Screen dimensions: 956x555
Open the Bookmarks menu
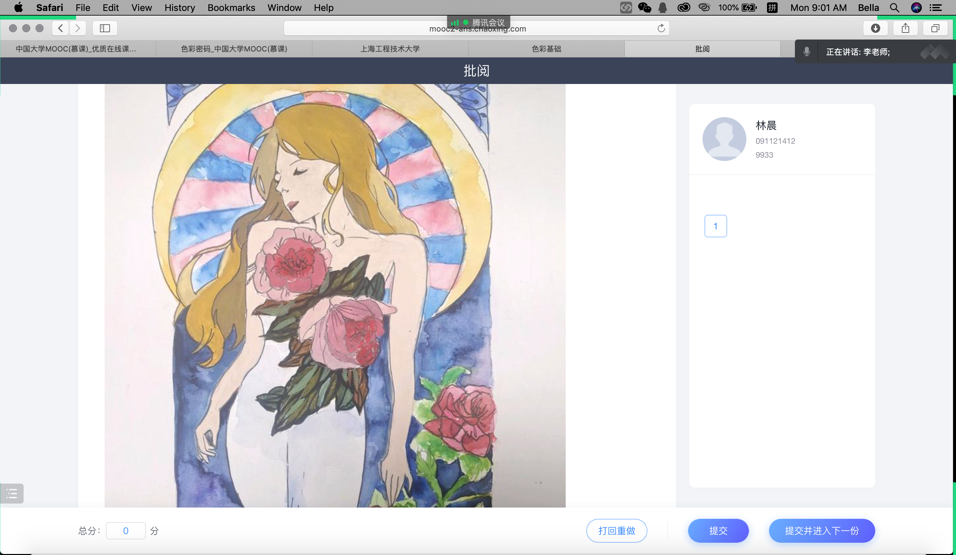click(231, 8)
